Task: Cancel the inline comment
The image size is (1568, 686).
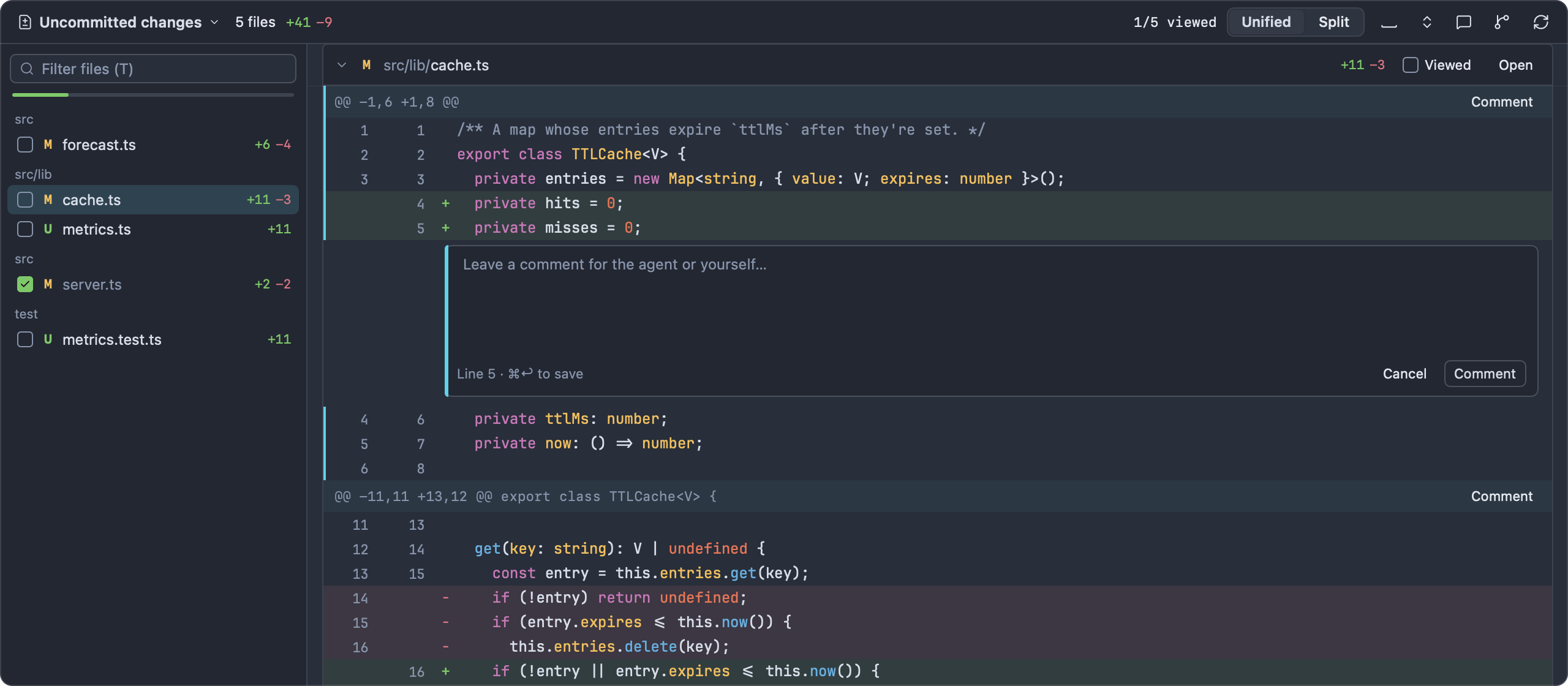Action: coord(1404,374)
